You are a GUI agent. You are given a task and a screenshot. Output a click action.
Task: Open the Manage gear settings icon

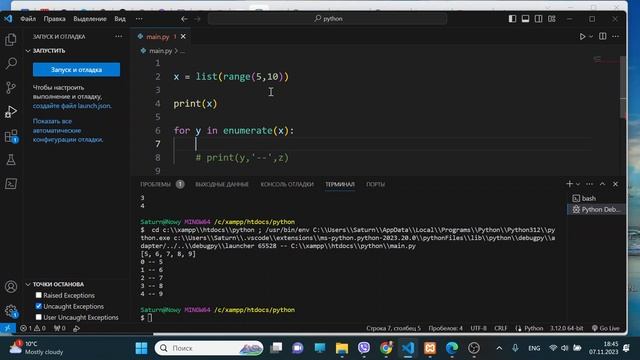coord(11,311)
